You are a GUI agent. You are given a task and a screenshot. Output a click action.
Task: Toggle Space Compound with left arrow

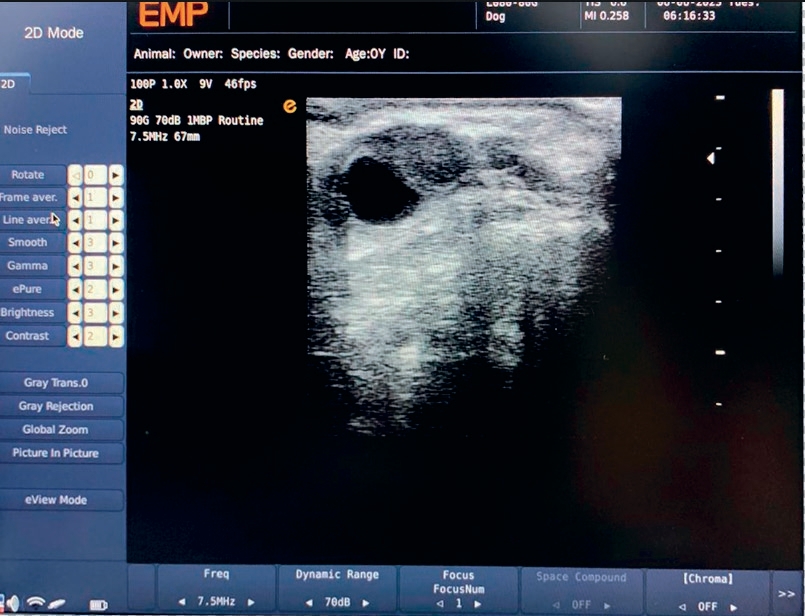(x=558, y=606)
